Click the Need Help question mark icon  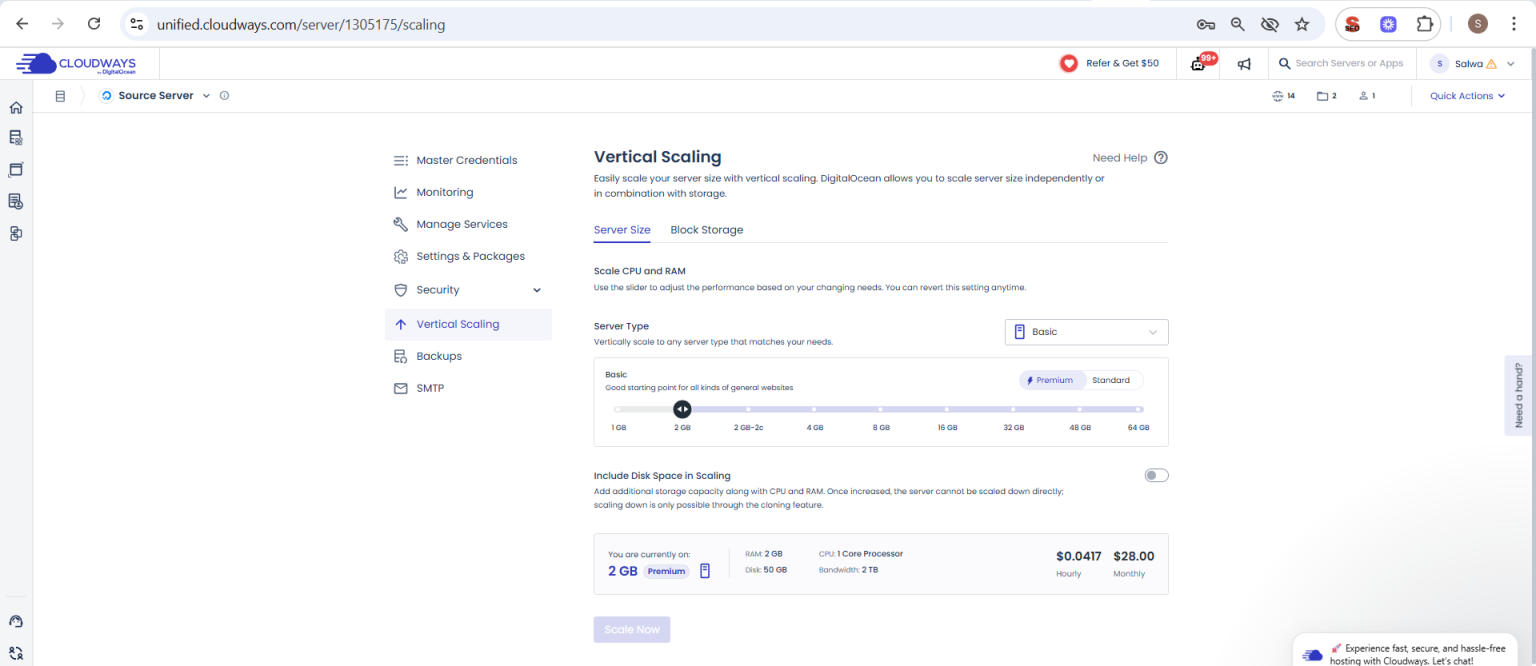pos(1160,158)
